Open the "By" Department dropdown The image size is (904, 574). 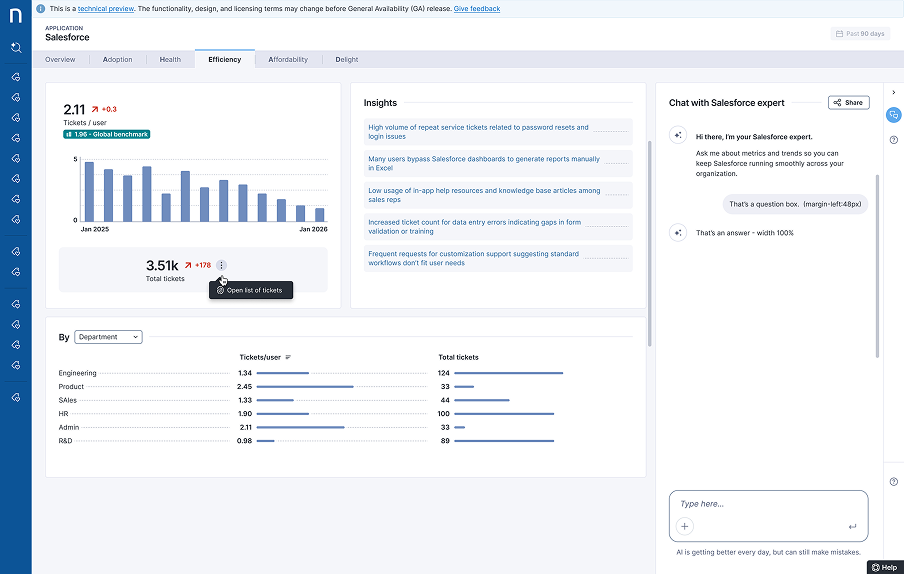(108, 337)
